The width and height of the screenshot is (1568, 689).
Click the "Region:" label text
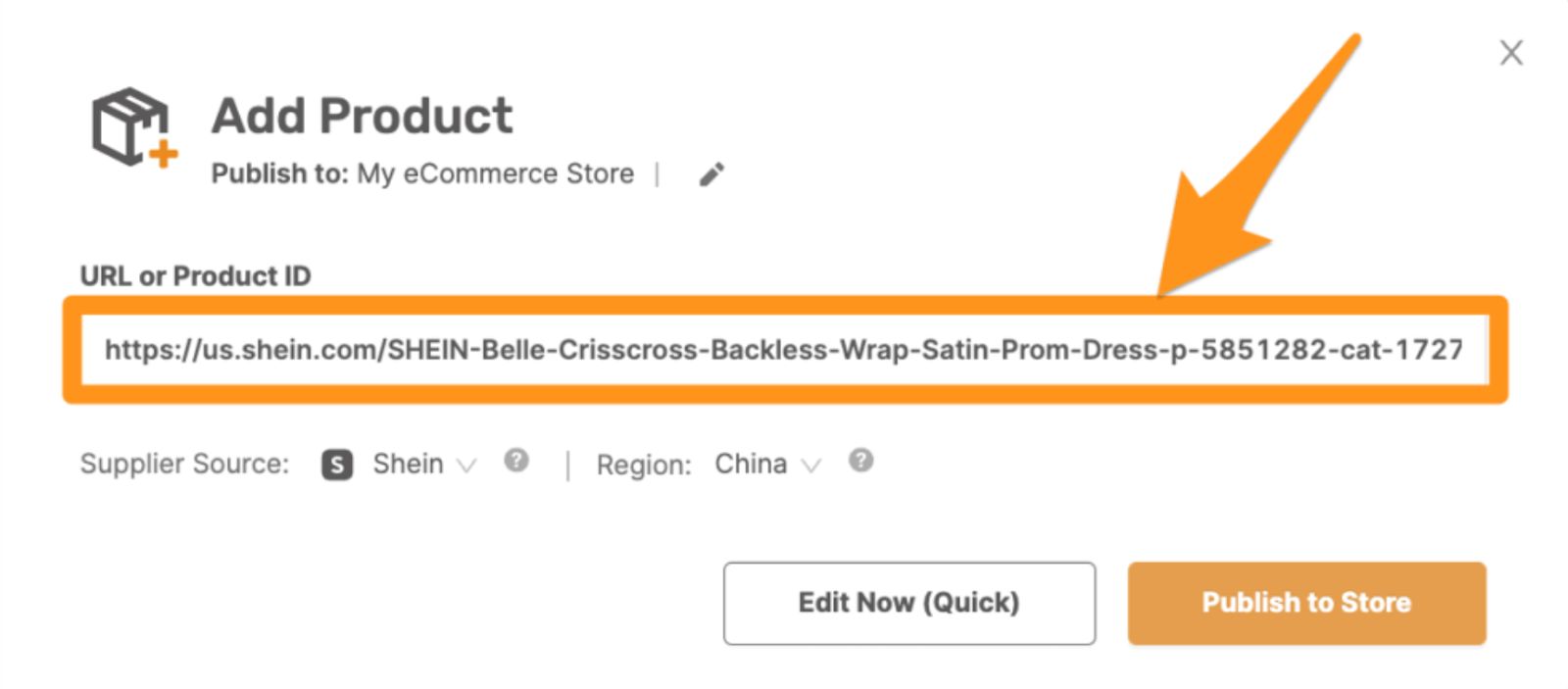click(644, 465)
